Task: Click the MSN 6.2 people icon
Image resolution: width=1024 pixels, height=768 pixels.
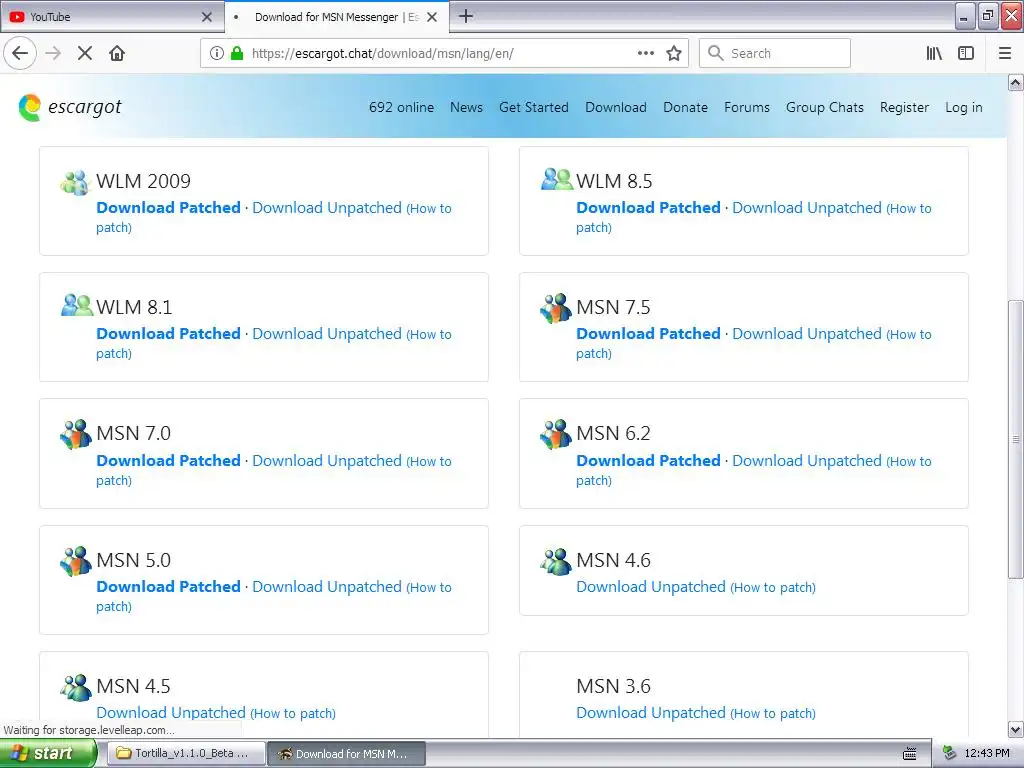Action: [x=556, y=434]
